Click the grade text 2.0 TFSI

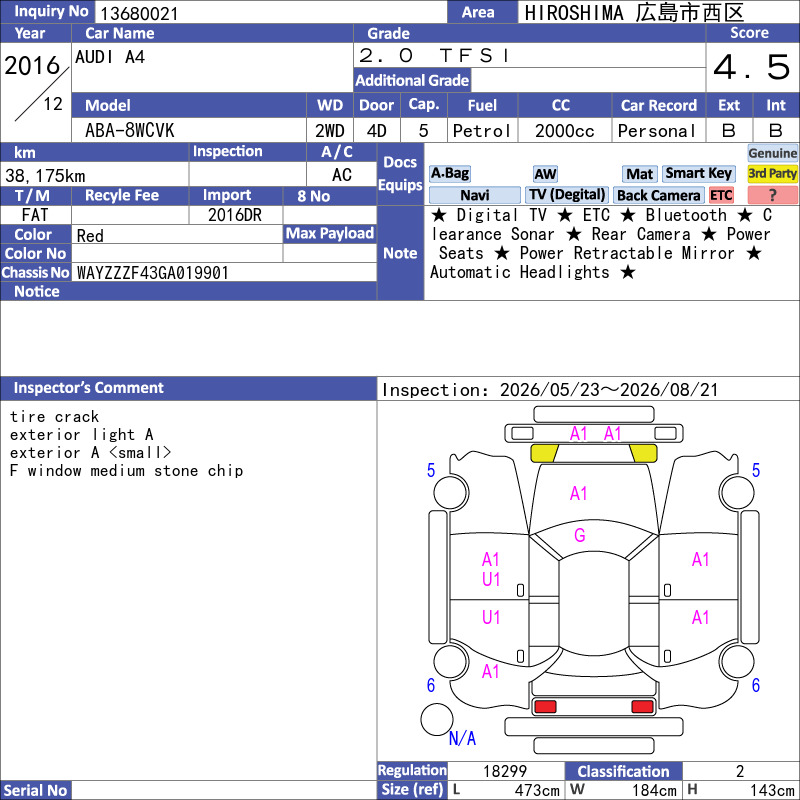pos(434,55)
